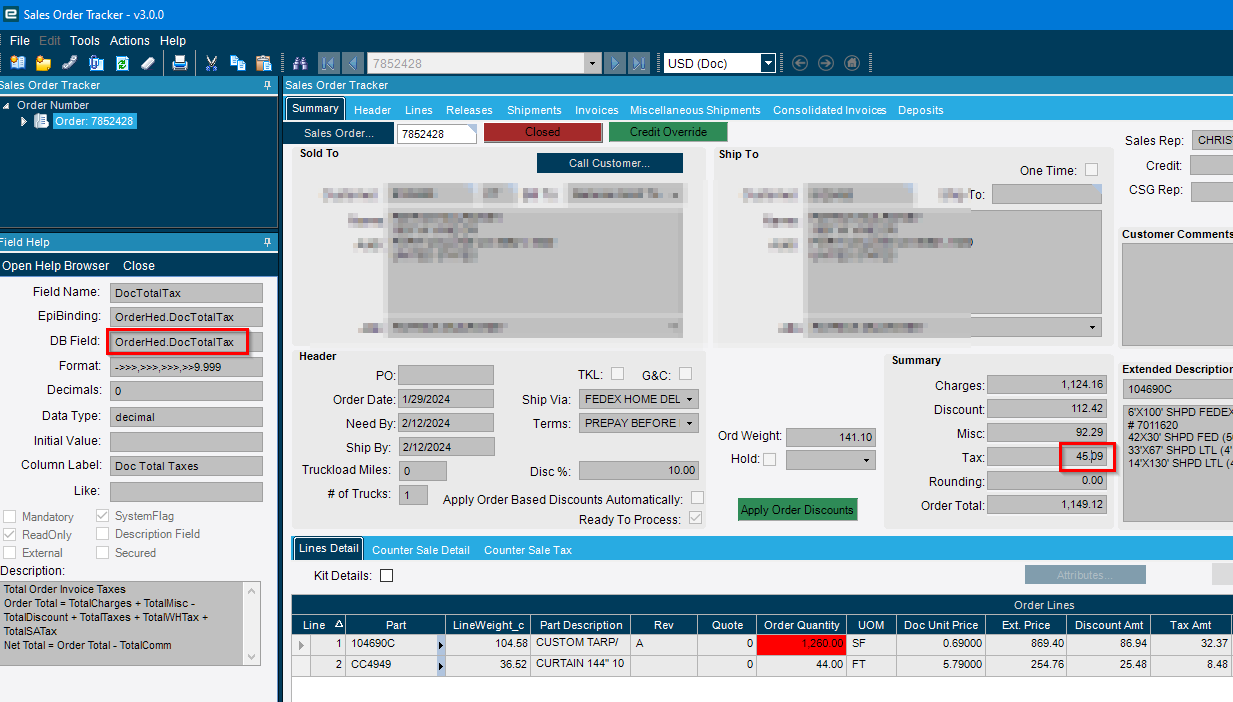Click the Clear eraser toolbar icon

coord(148,63)
